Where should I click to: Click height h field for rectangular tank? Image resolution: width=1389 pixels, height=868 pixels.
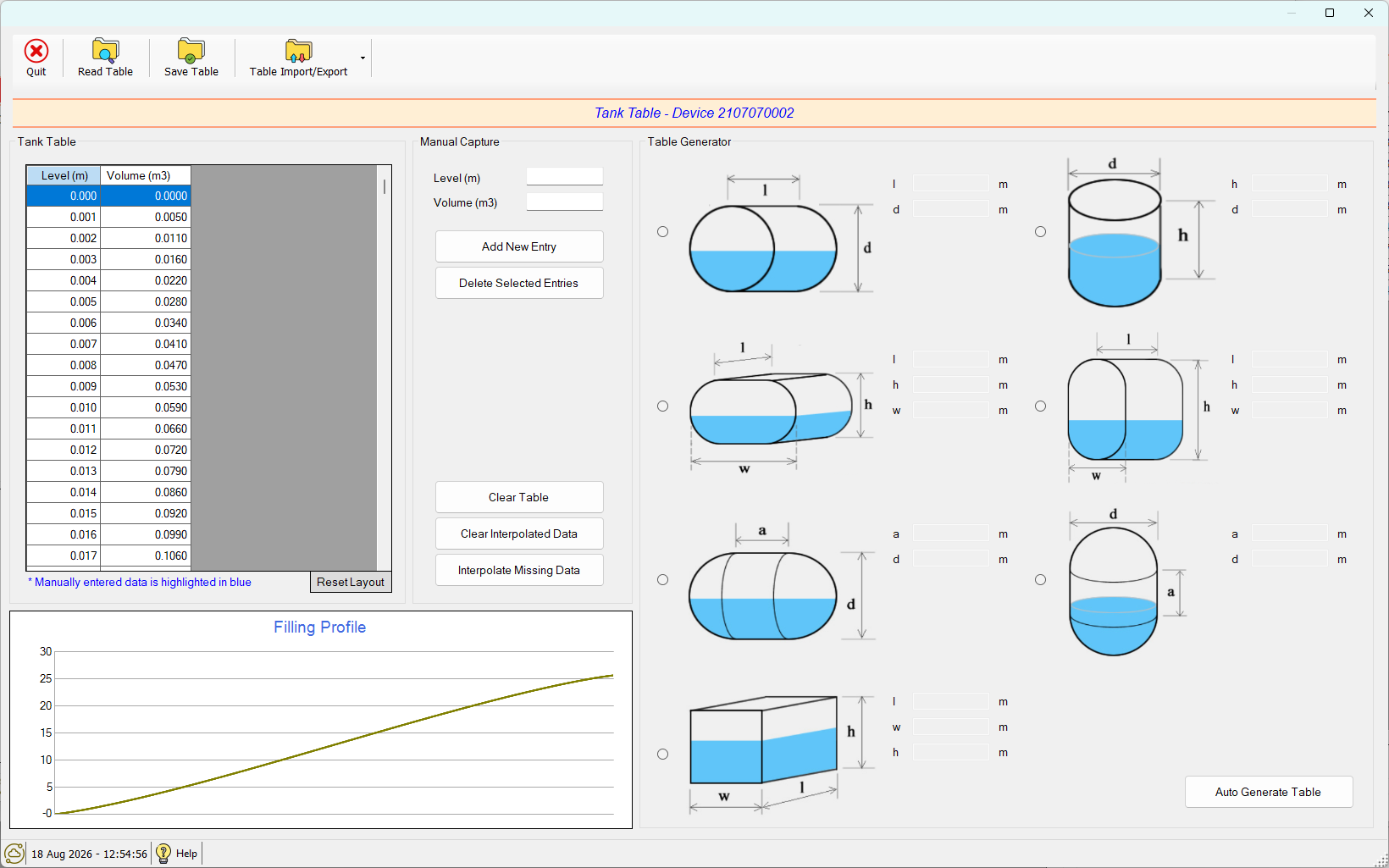[x=951, y=752]
